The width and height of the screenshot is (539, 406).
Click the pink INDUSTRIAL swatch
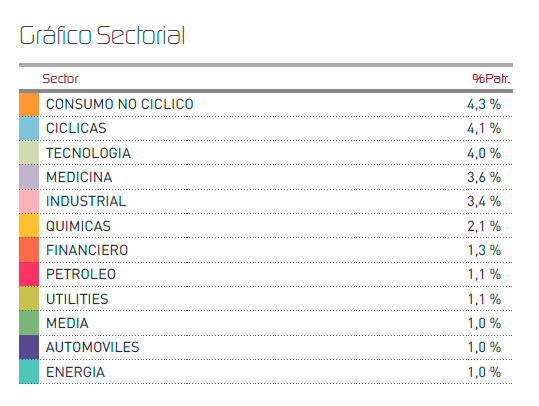tap(29, 201)
